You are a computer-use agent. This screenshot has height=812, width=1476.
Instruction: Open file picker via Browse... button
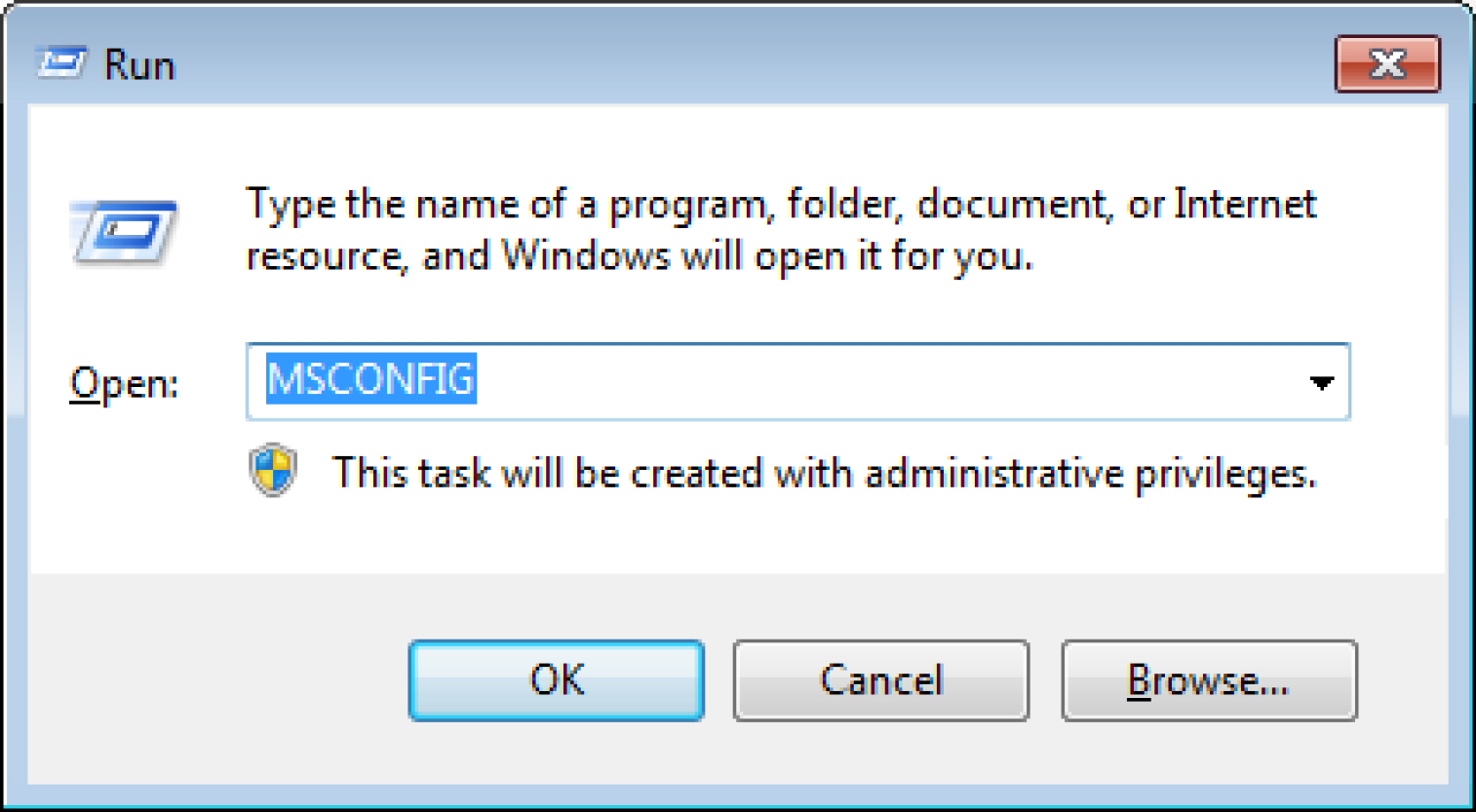point(1209,680)
